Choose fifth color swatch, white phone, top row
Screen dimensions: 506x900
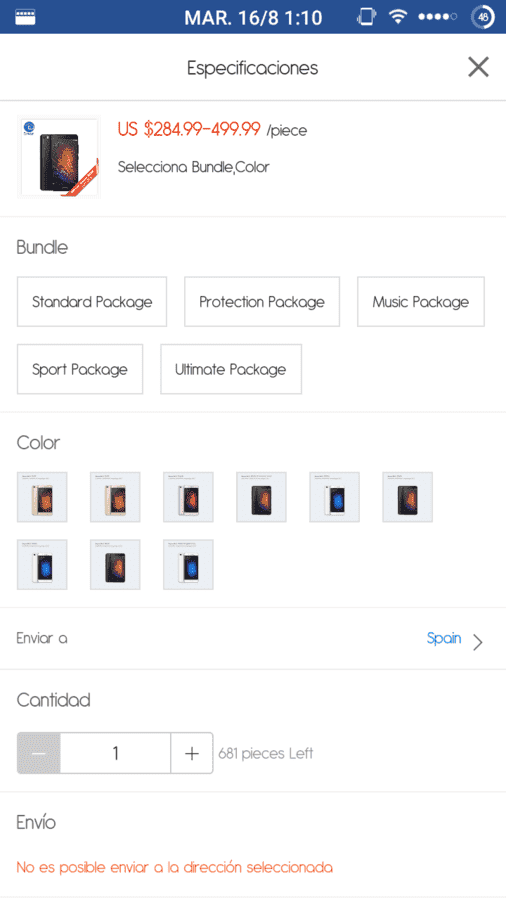click(334, 497)
